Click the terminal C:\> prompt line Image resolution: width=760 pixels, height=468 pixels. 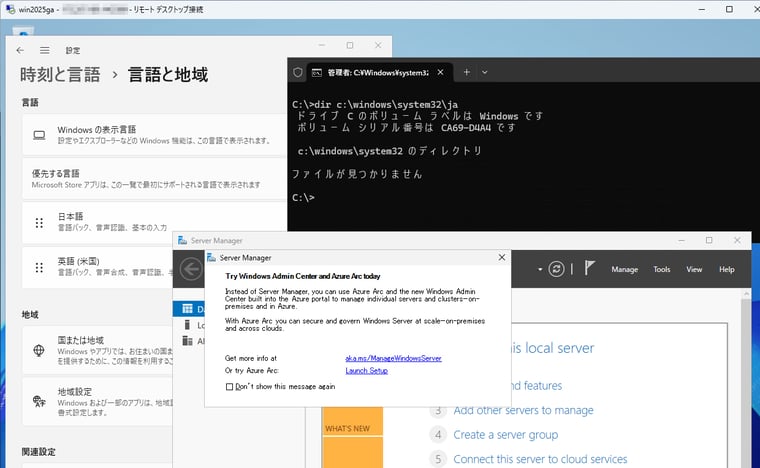pos(303,198)
